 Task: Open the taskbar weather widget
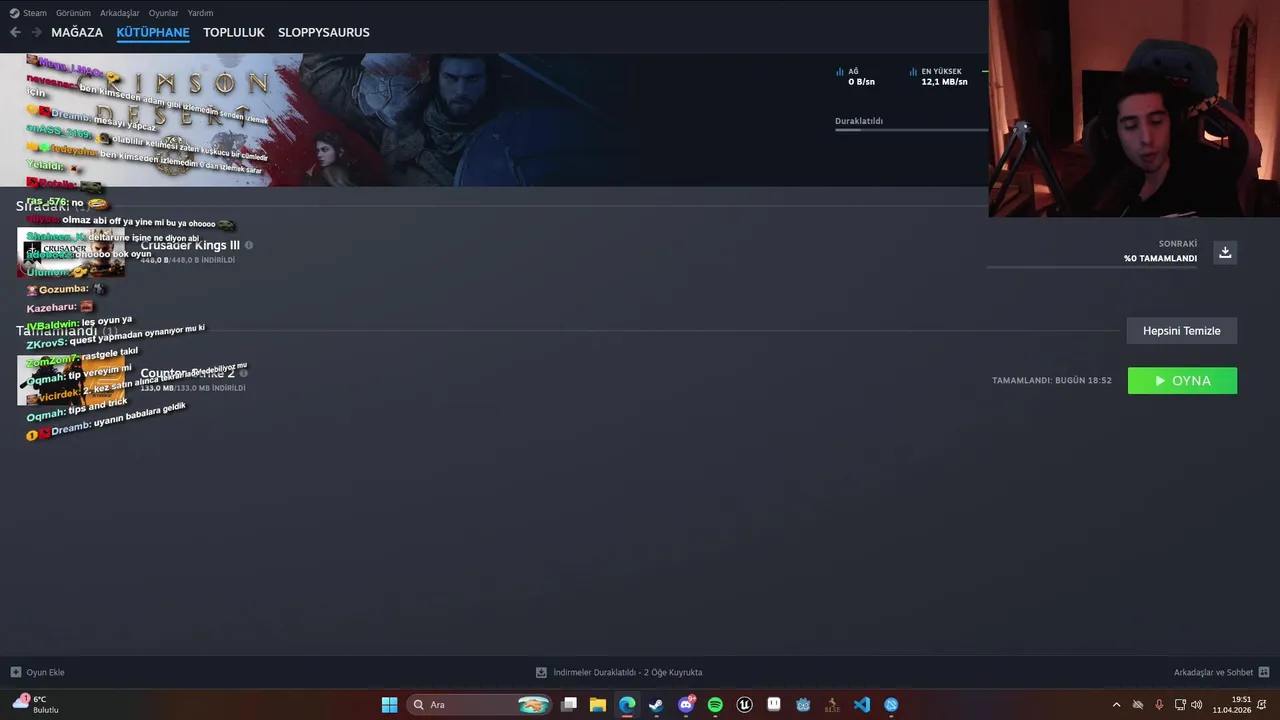coord(36,704)
